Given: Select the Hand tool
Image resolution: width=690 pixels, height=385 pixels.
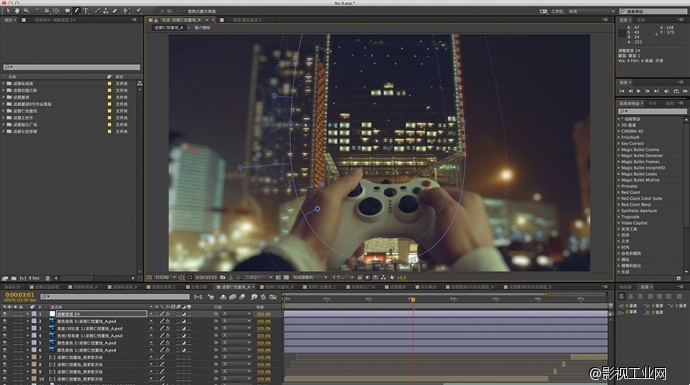Looking at the screenshot, I should (17, 11).
